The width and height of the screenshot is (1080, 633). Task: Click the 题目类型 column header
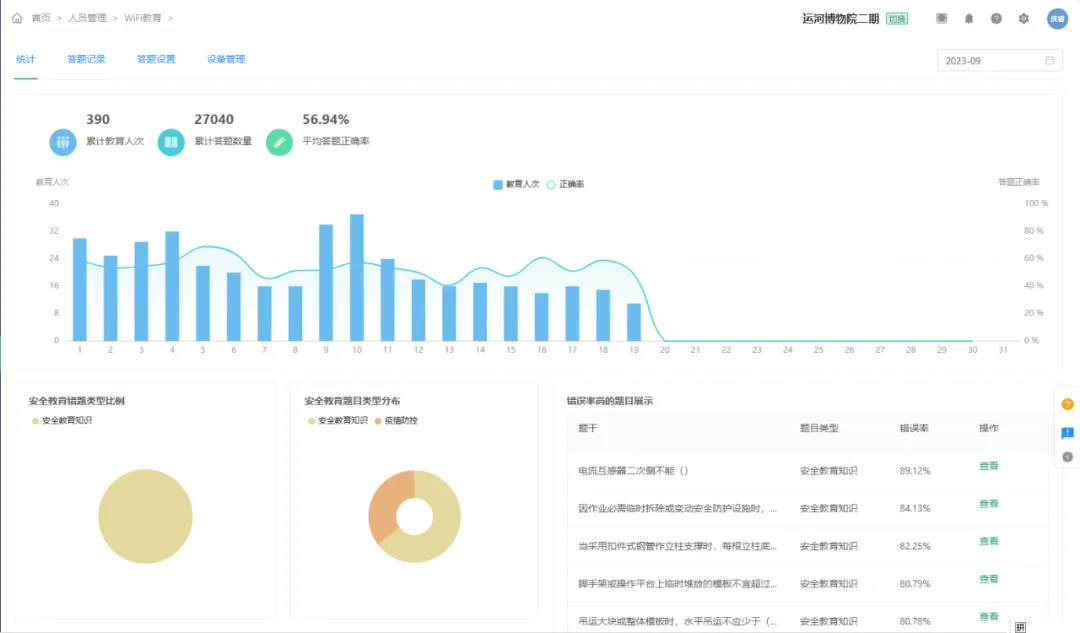tap(819, 428)
